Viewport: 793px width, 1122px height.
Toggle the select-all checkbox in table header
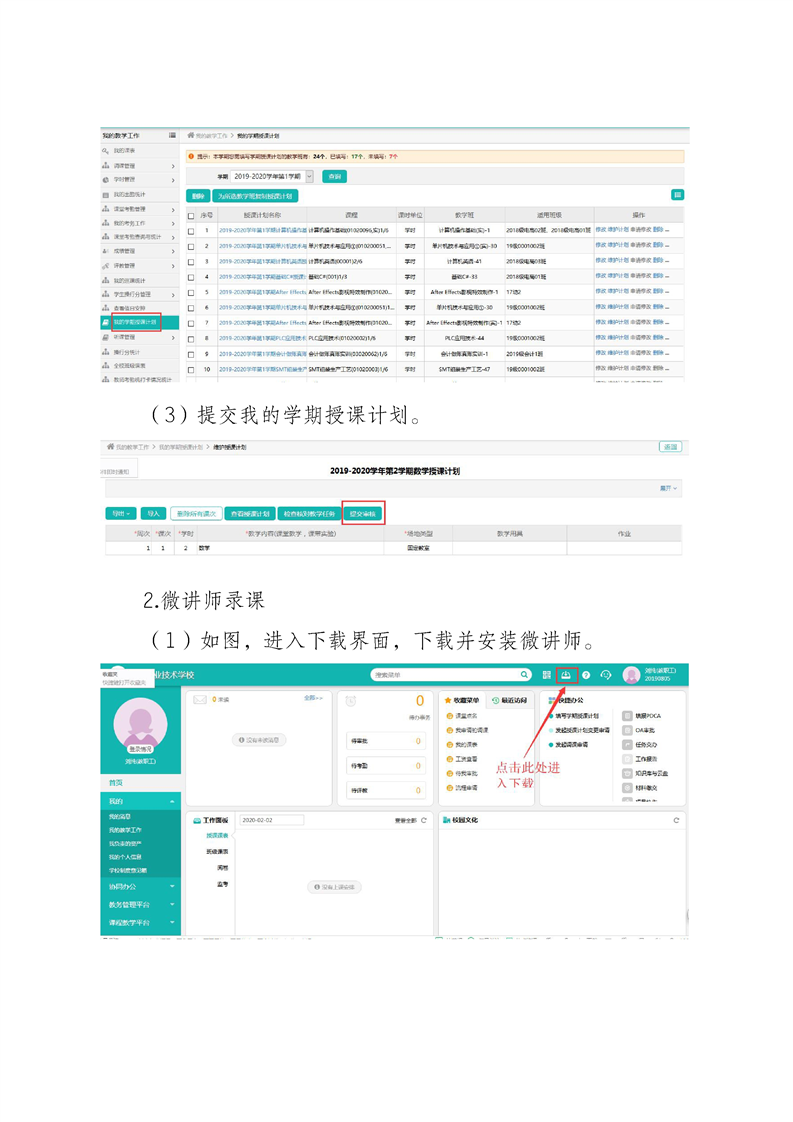pos(191,215)
